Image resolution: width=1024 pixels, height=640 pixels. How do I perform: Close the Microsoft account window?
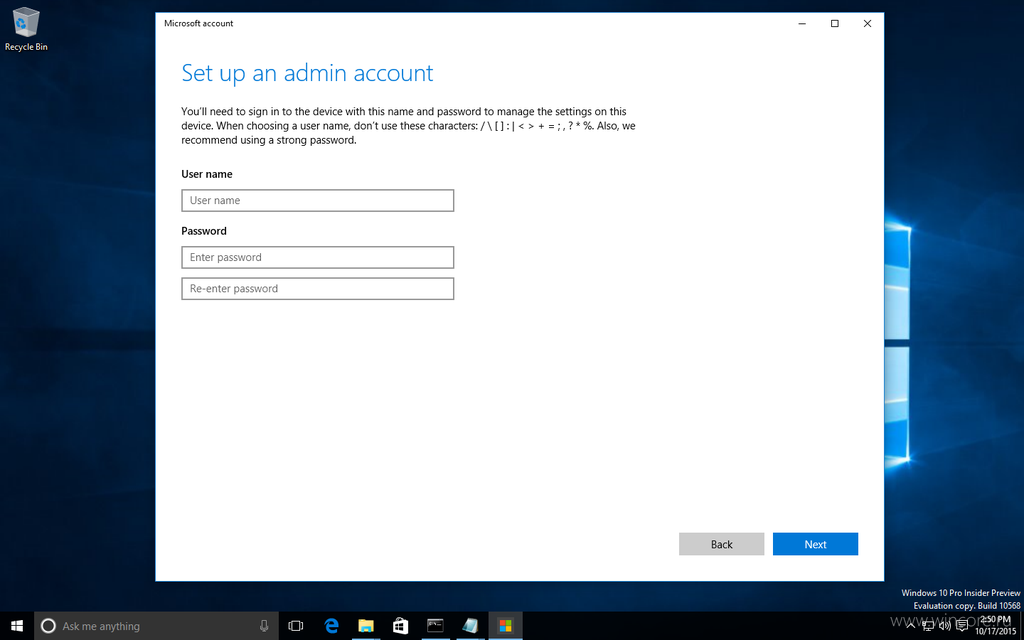point(867,24)
